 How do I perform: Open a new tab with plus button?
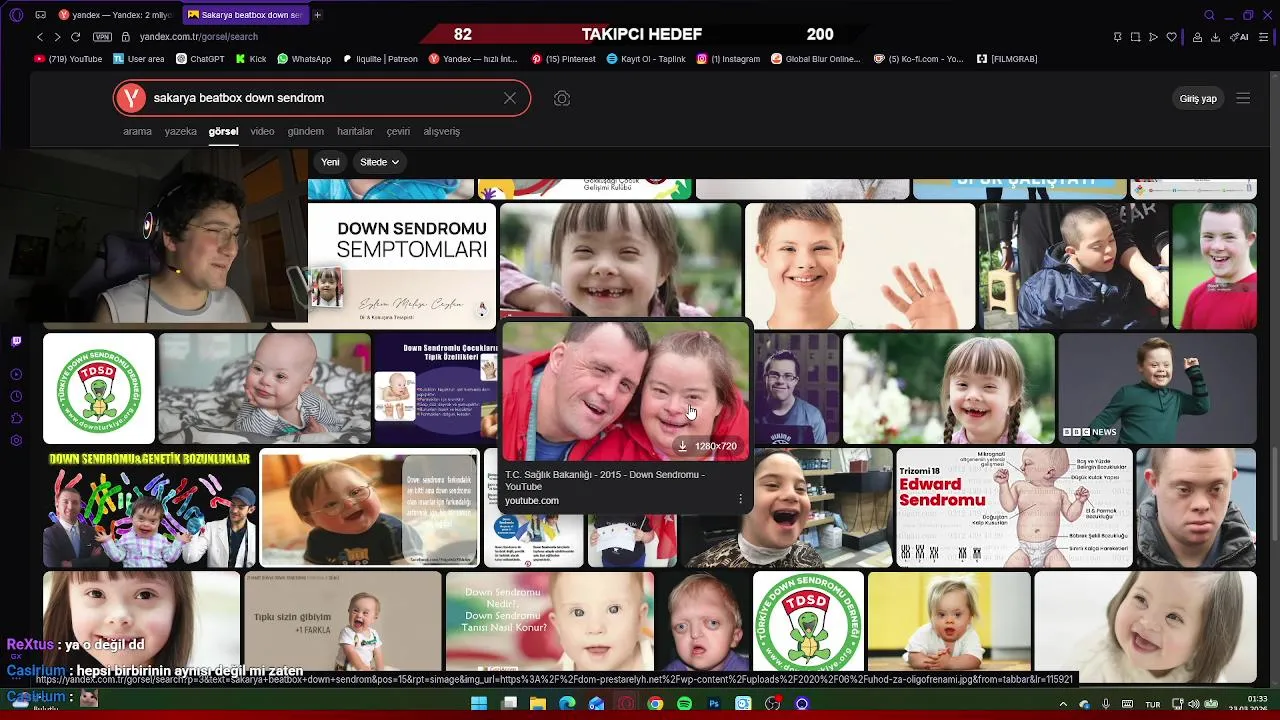317,15
